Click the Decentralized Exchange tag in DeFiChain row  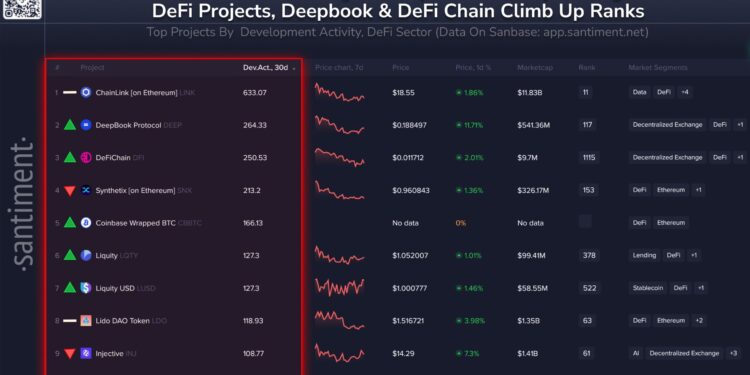coord(667,157)
